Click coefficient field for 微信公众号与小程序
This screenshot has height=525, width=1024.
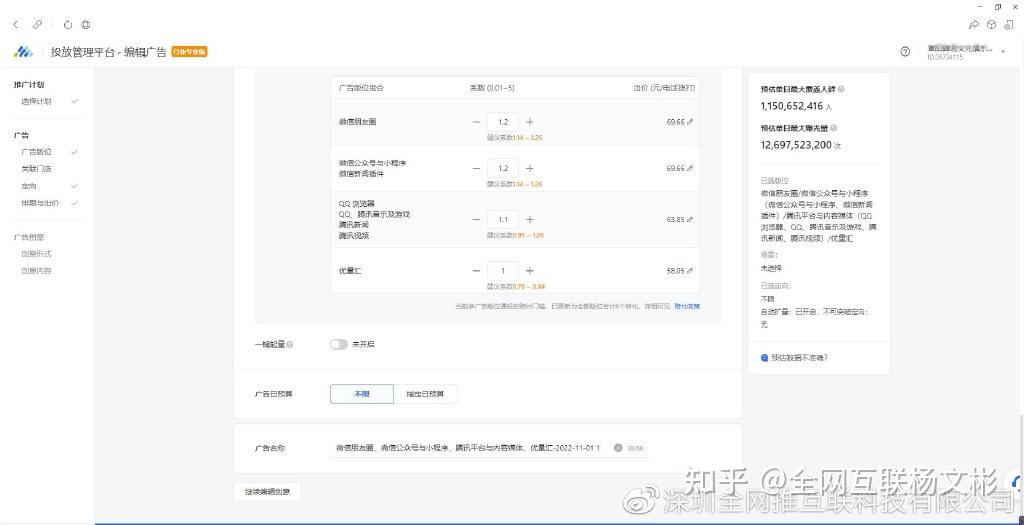(x=503, y=168)
